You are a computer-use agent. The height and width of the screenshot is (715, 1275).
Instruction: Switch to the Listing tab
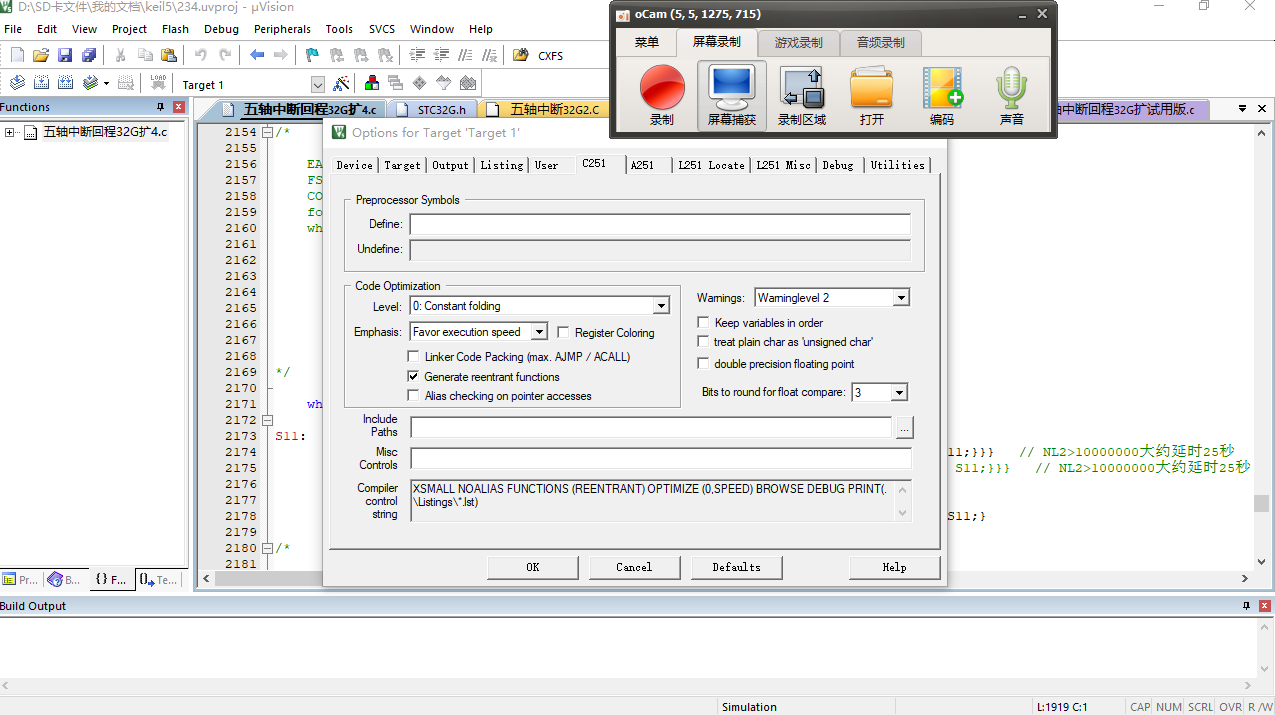(502, 165)
